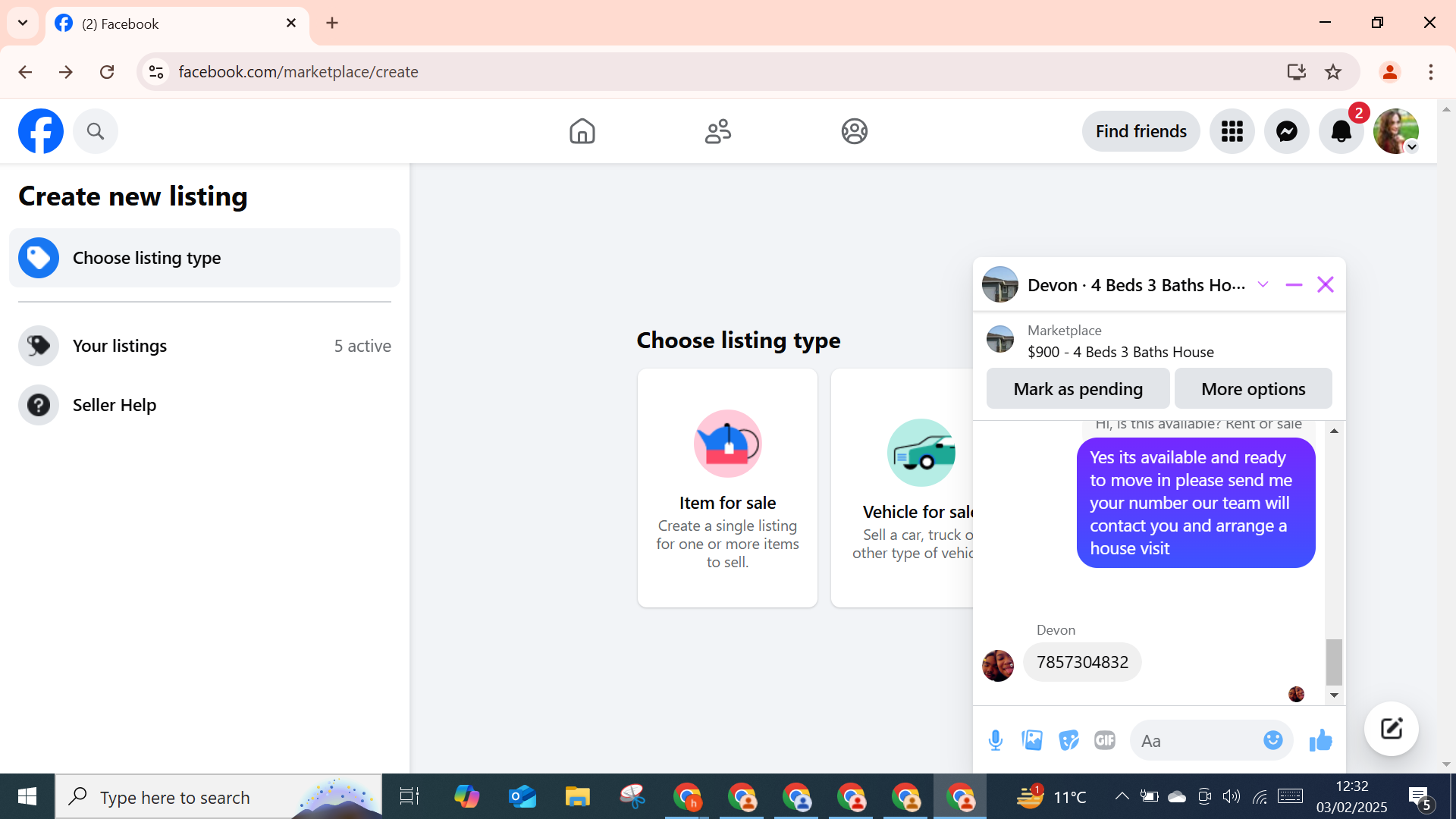
Task: Open a new browser tab
Action: click(332, 23)
